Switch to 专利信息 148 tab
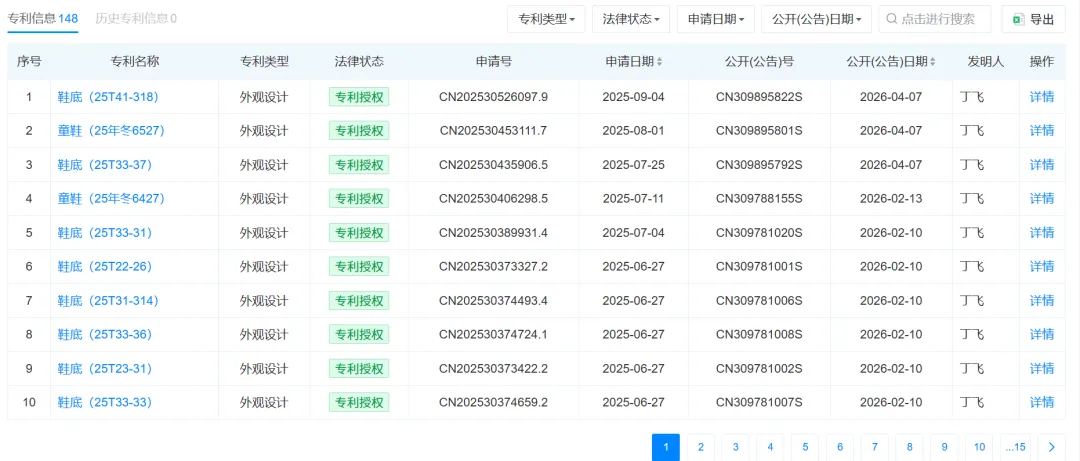This screenshot has height=461, width=1080. tap(43, 19)
